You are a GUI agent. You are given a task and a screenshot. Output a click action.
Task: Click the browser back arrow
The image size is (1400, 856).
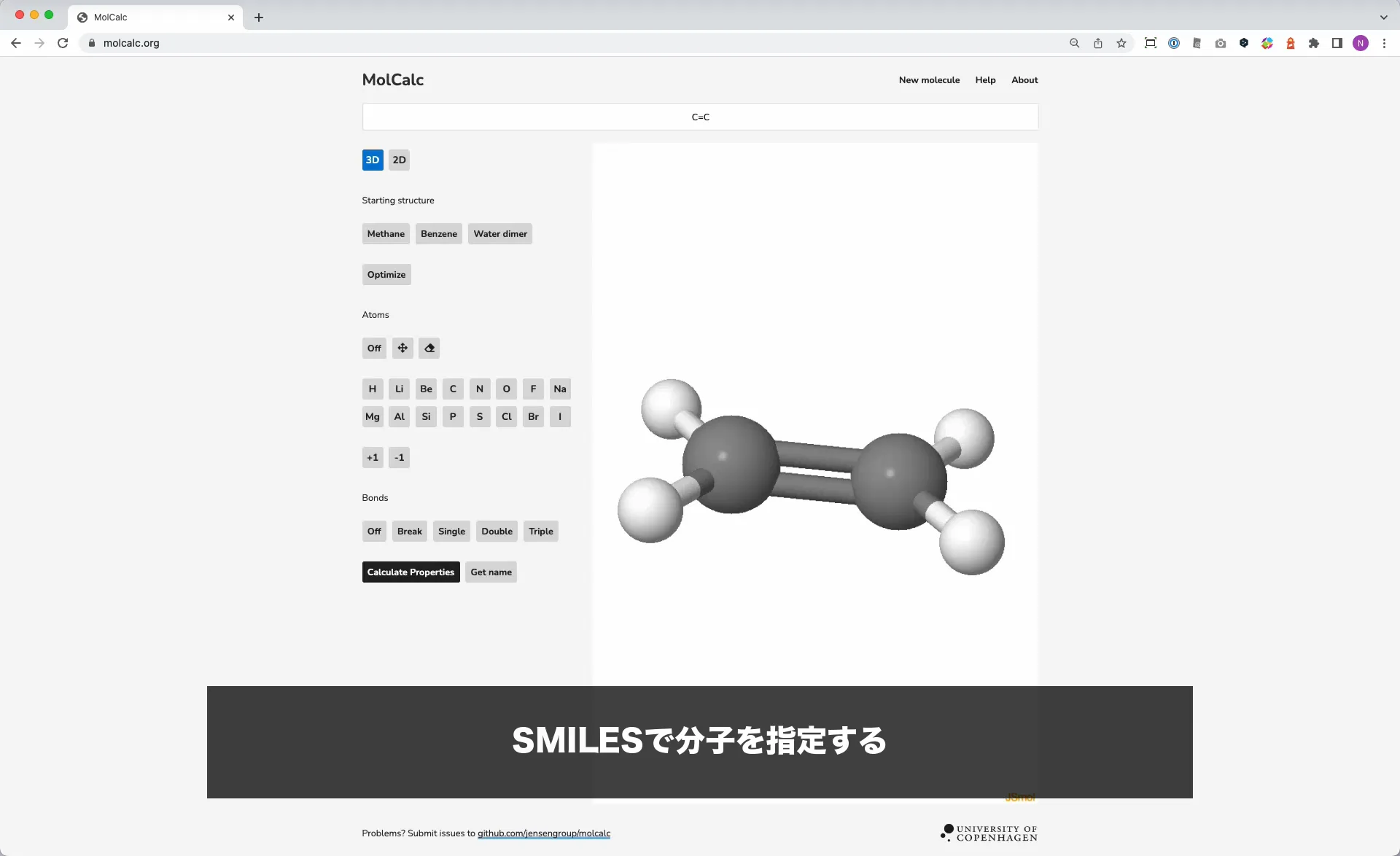tap(16, 43)
